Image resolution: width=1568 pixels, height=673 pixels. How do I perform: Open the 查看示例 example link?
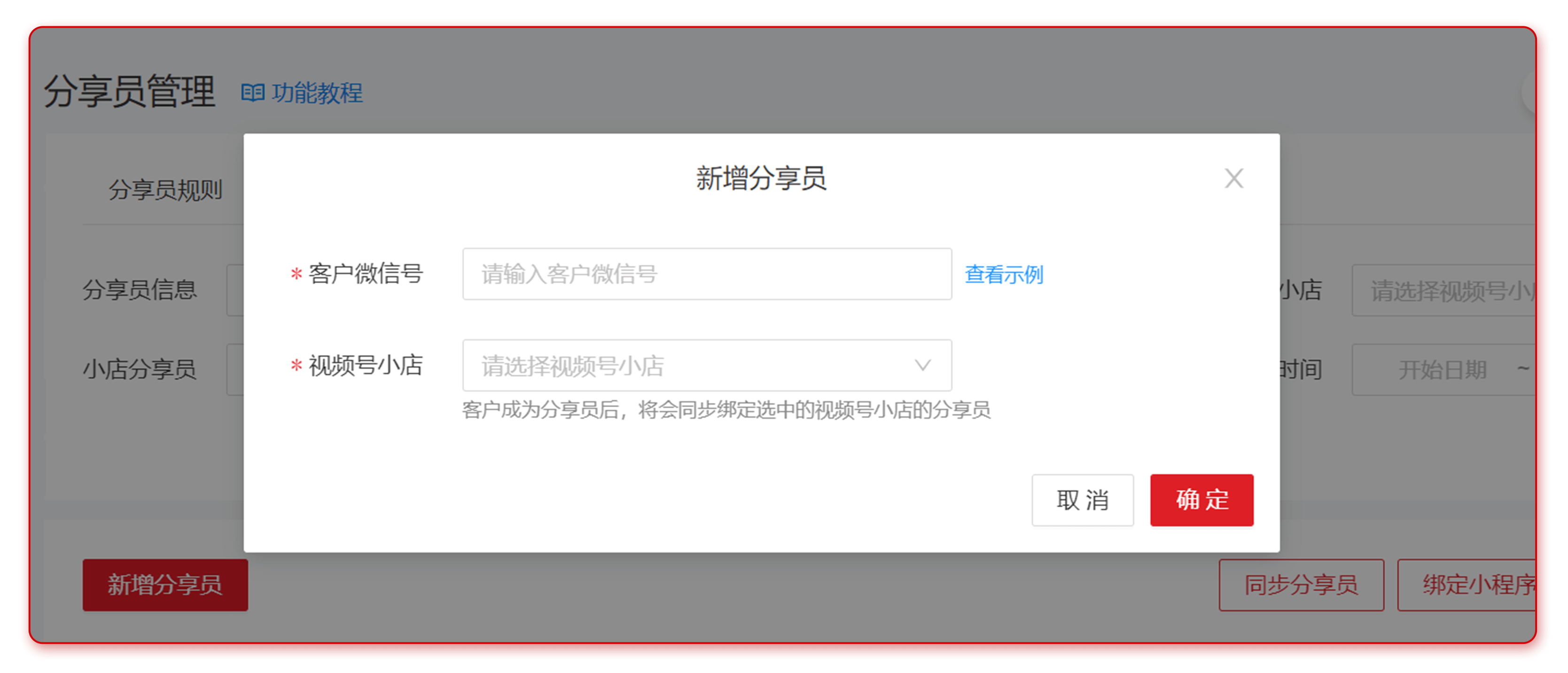point(1003,274)
